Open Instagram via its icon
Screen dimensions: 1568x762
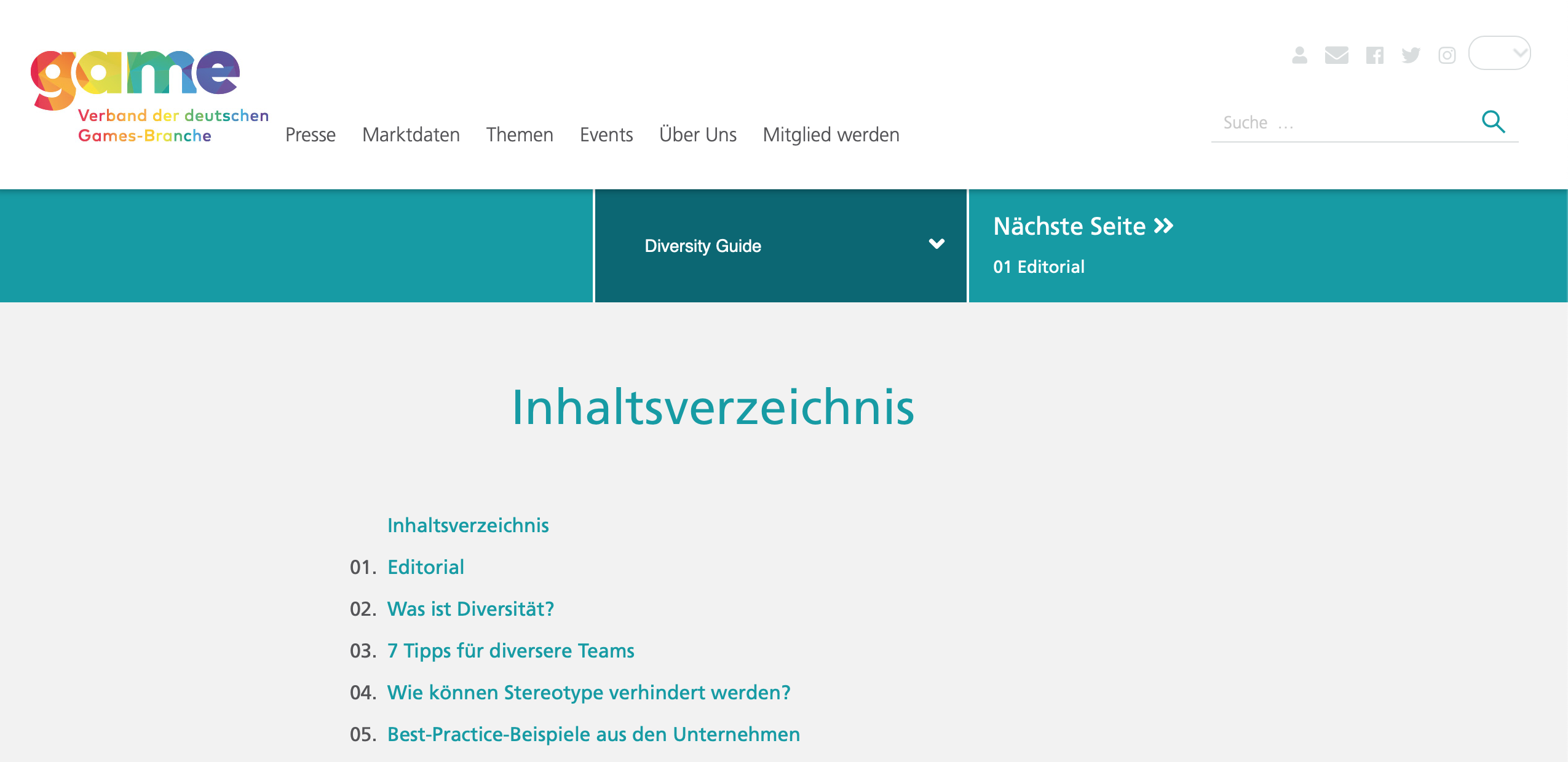click(1447, 55)
